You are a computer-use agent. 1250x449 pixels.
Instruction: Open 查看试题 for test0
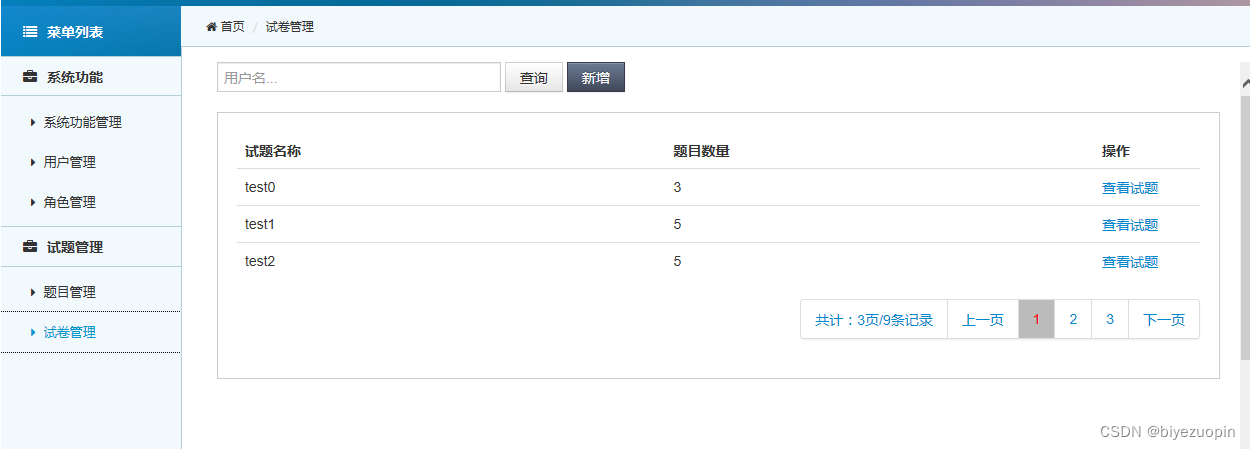[1130, 187]
